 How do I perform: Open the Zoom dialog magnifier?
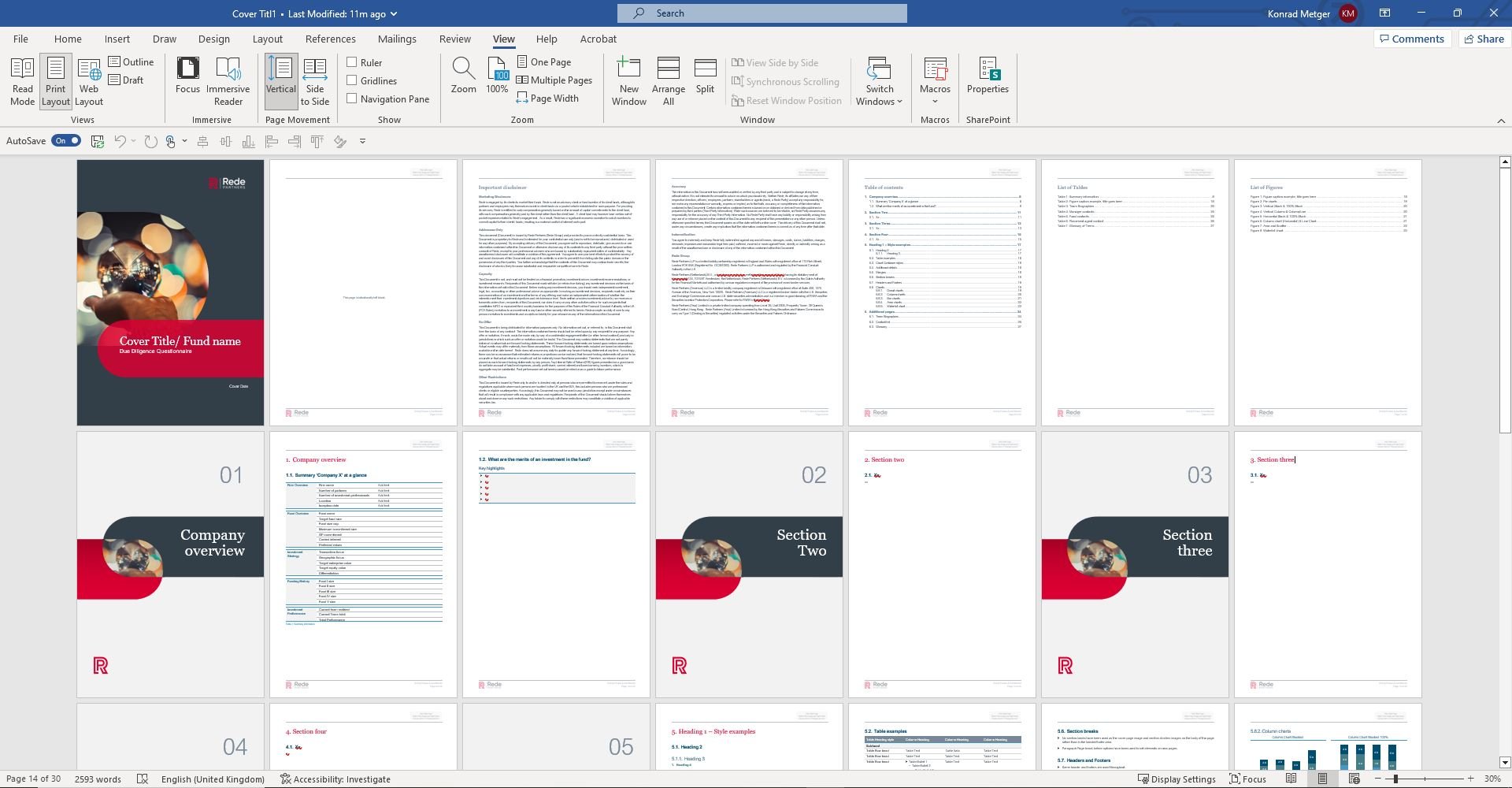pos(463,76)
